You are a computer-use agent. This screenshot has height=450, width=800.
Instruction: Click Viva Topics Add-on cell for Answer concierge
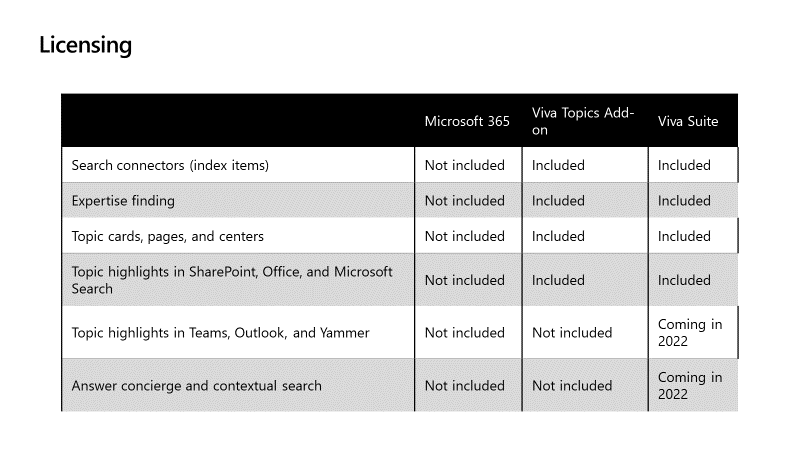click(x=572, y=385)
